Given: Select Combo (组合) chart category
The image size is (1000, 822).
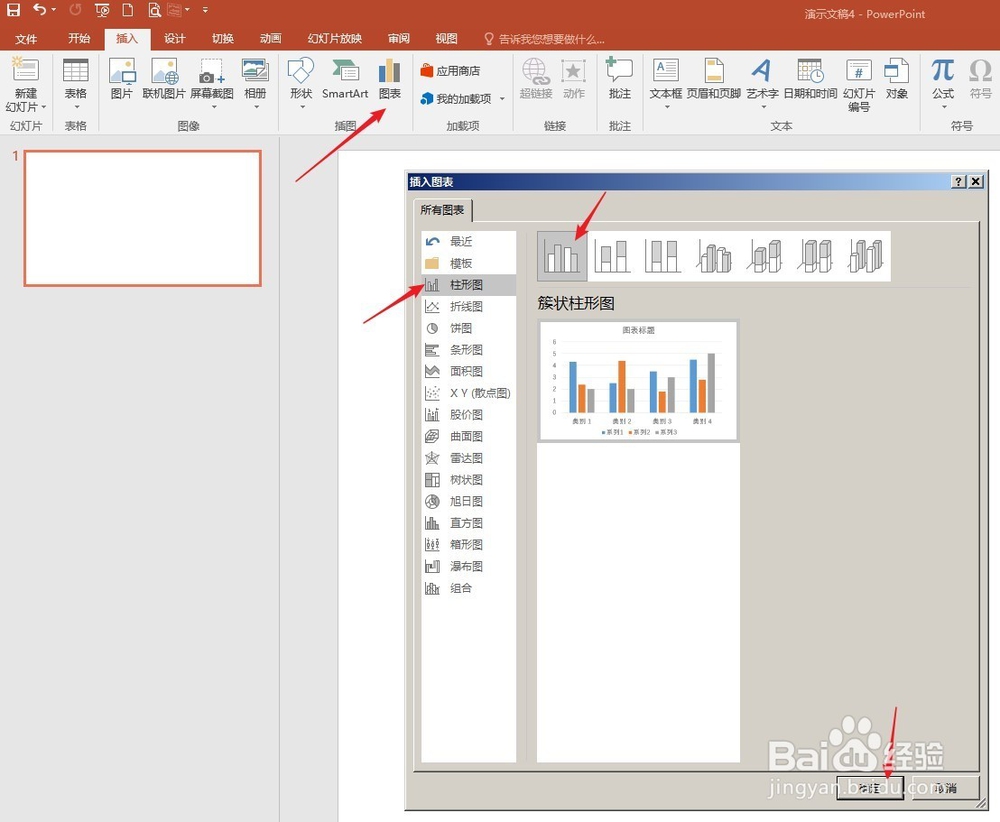Looking at the screenshot, I should 469,588.
